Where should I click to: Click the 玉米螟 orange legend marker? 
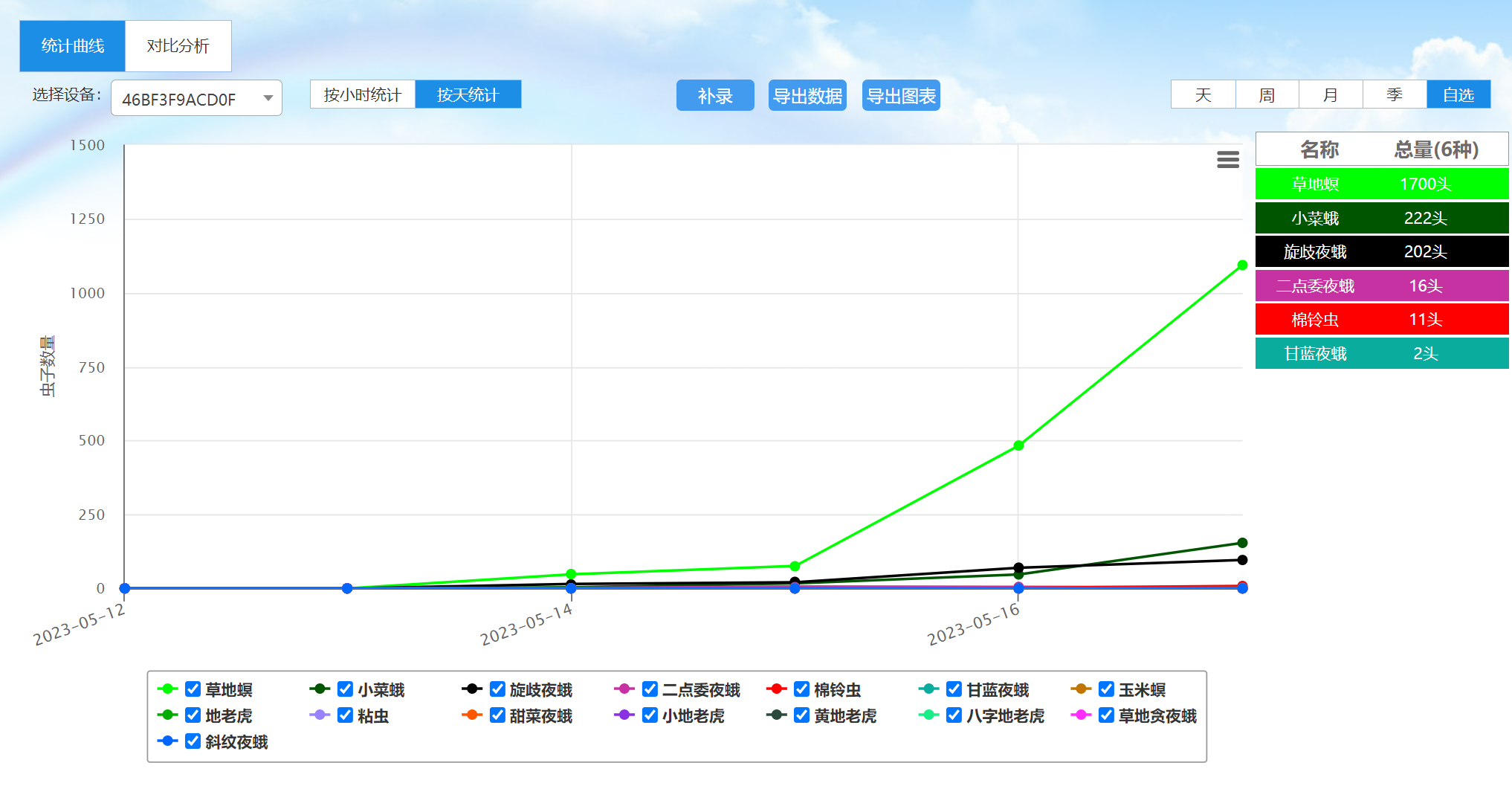tap(1080, 689)
